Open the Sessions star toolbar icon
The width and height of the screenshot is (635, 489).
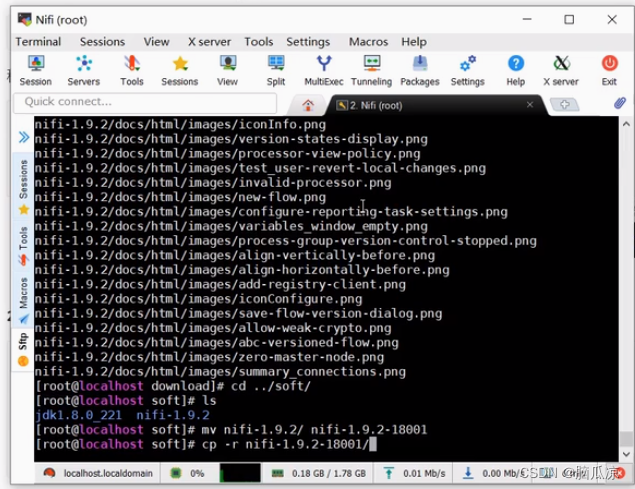[180, 70]
